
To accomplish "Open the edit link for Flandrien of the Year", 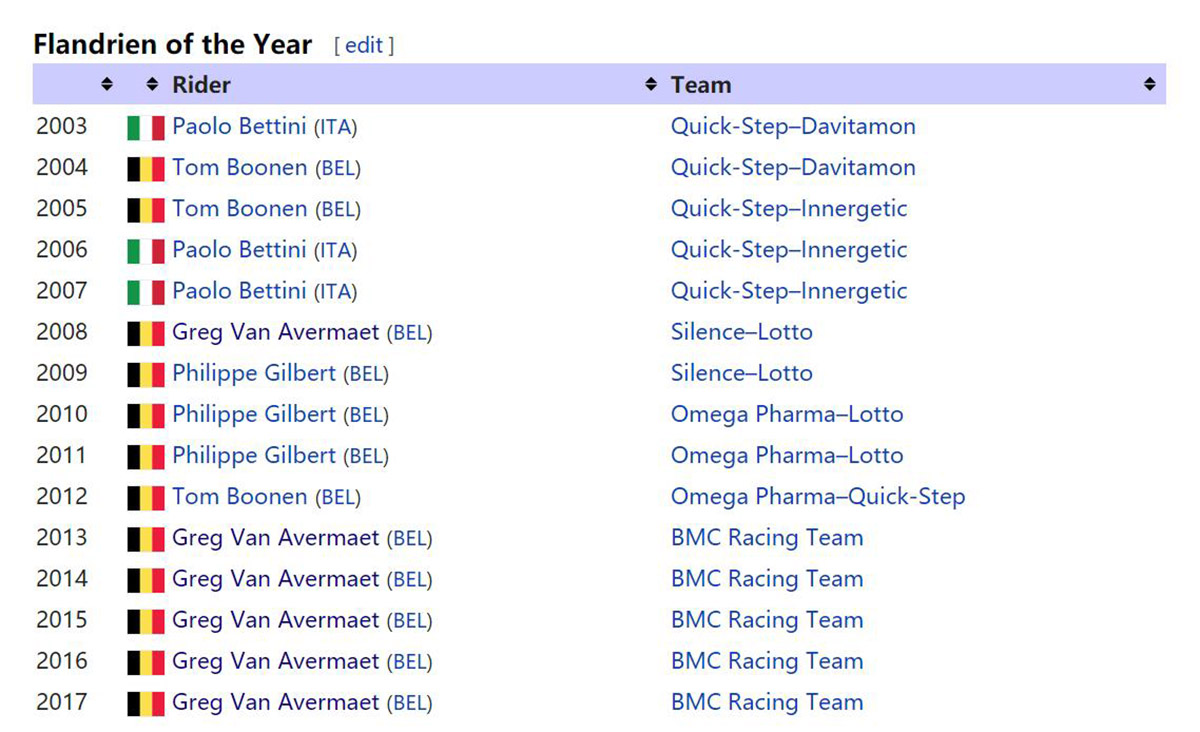I will tap(364, 45).
